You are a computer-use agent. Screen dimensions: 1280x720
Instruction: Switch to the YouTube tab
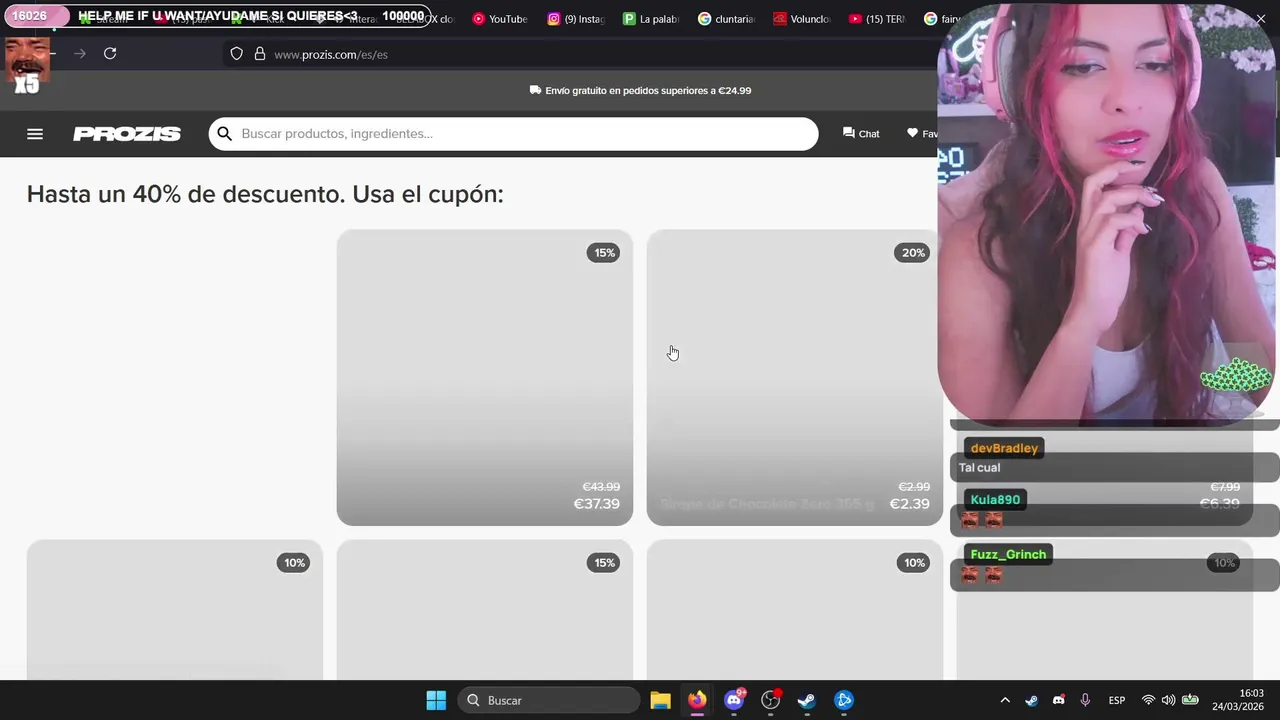[499, 18]
